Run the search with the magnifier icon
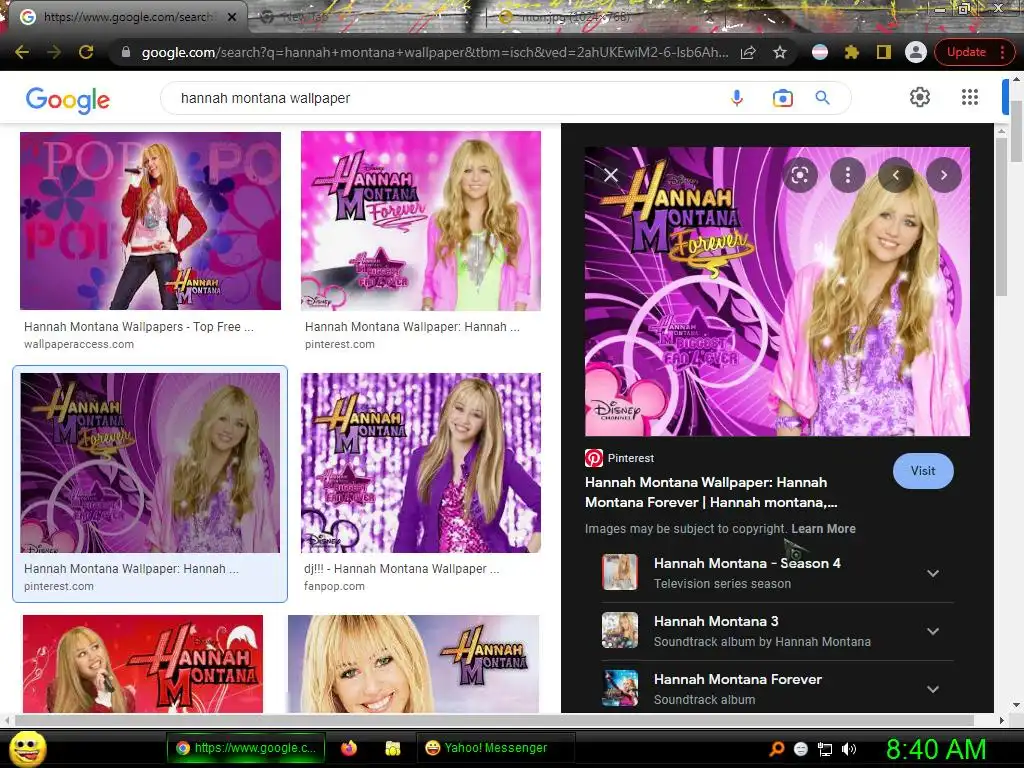This screenshot has width=1024, height=768. pyautogui.click(x=822, y=98)
